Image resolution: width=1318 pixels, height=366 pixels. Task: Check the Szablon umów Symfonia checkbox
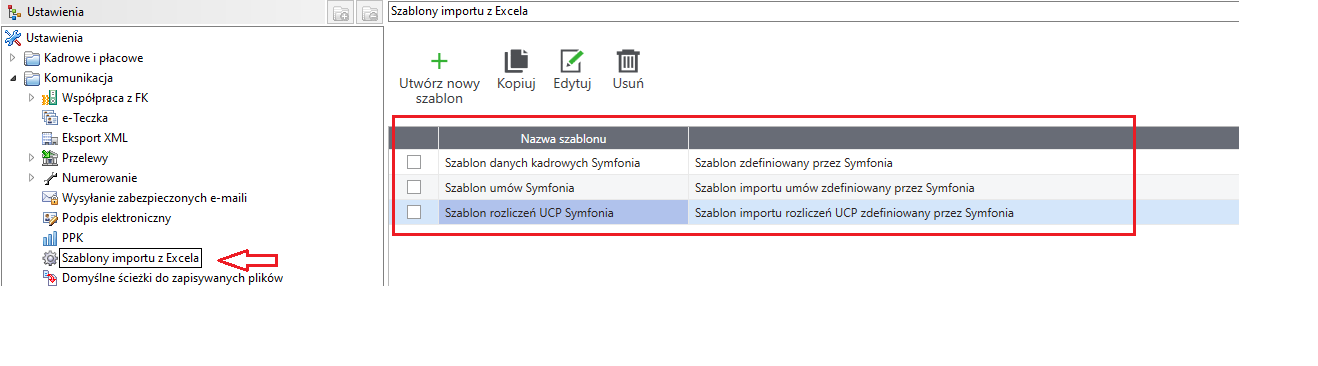point(414,187)
